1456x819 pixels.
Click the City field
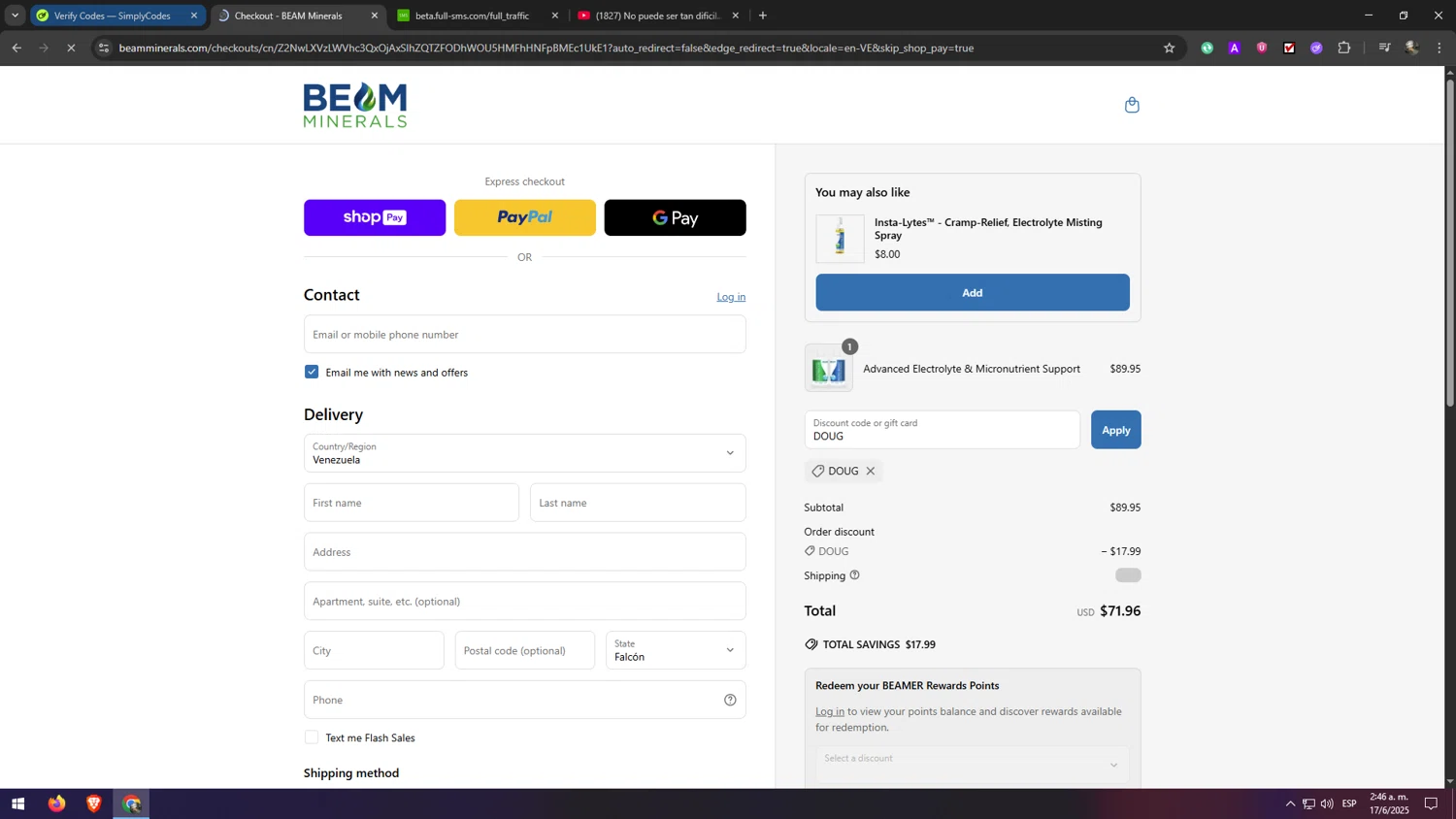(x=374, y=650)
